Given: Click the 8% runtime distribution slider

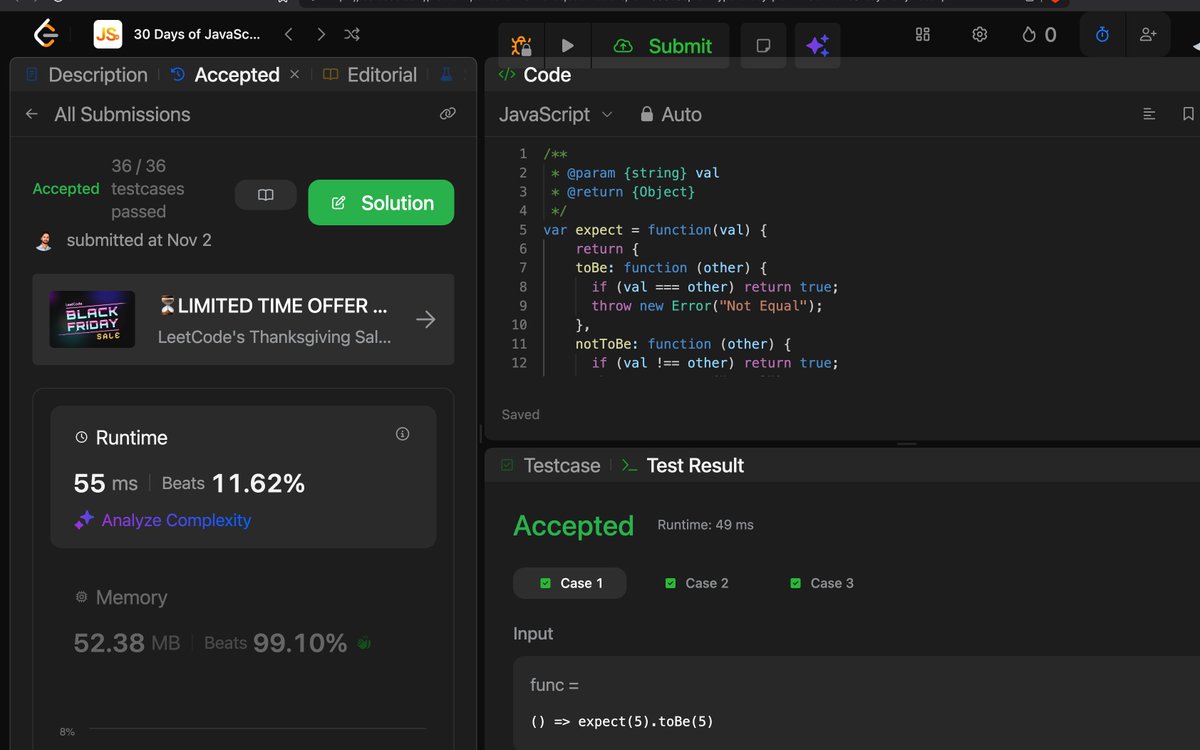Looking at the screenshot, I should [x=66, y=731].
